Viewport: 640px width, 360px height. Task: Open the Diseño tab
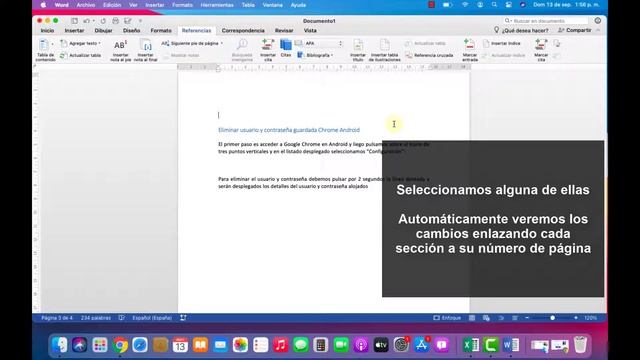tap(131, 31)
